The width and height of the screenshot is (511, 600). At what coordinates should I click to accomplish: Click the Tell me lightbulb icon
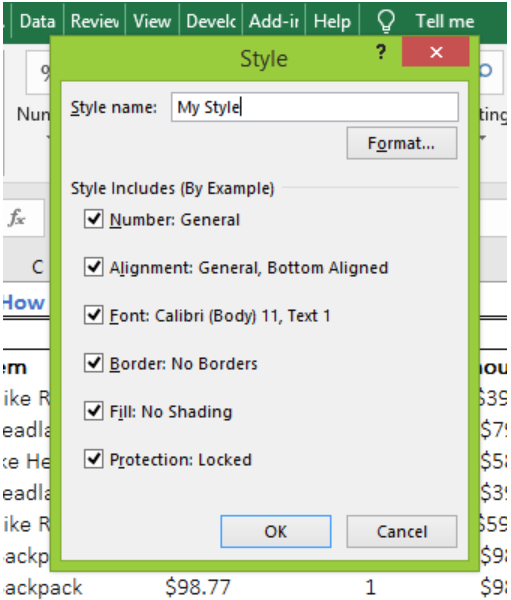click(386, 21)
